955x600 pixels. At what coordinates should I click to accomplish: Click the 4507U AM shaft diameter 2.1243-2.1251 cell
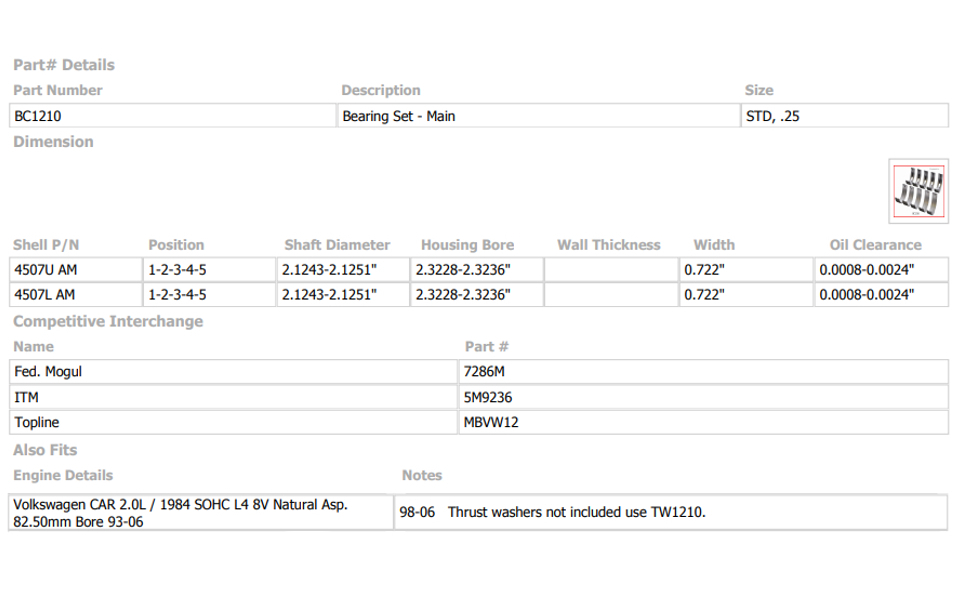(343, 270)
